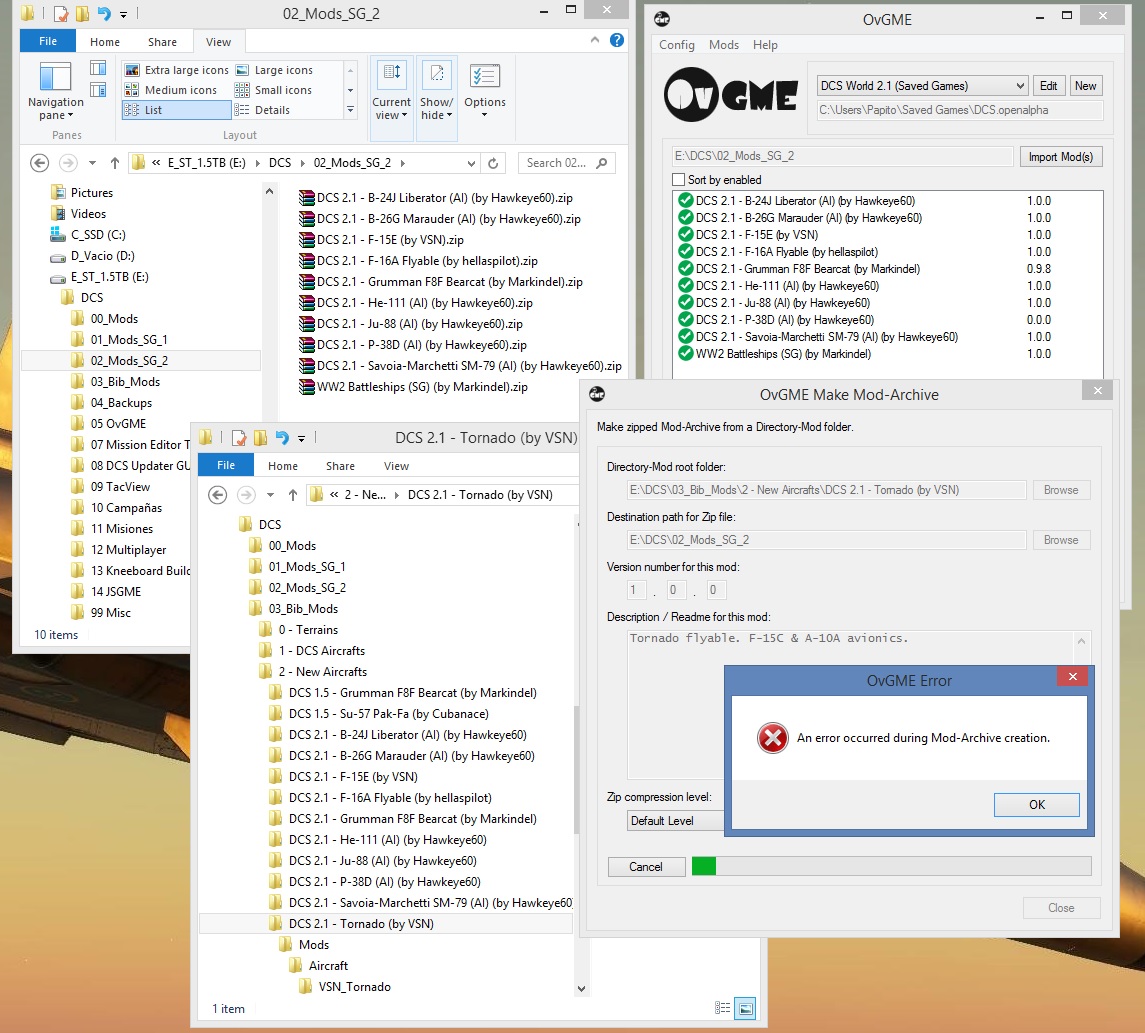Click Up arrow in 02_Mods_SG_2 window
1145x1033 pixels.
pyautogui.click(x=114, y=163)
